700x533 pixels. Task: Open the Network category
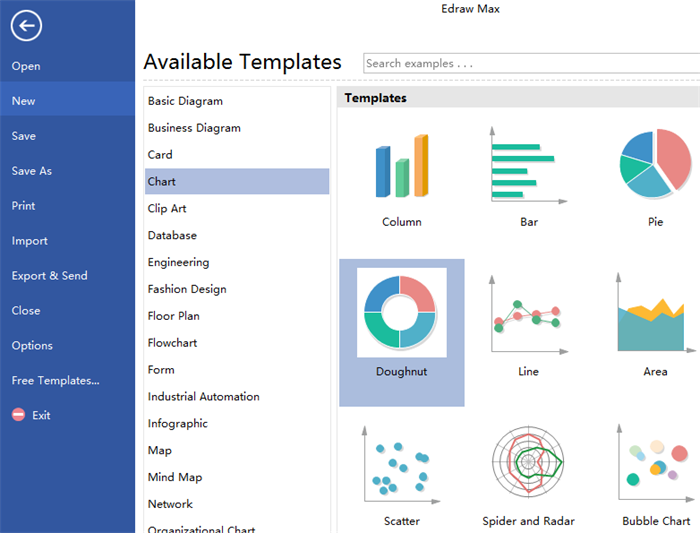237,504
